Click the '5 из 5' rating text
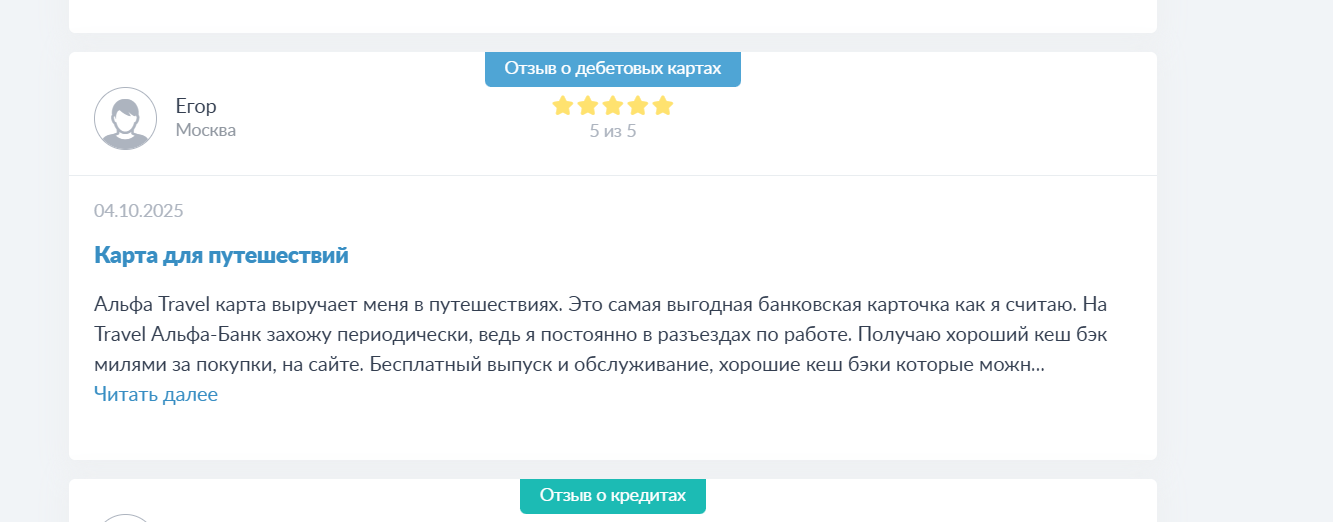 pyautogui.click(x=612, y=131)
